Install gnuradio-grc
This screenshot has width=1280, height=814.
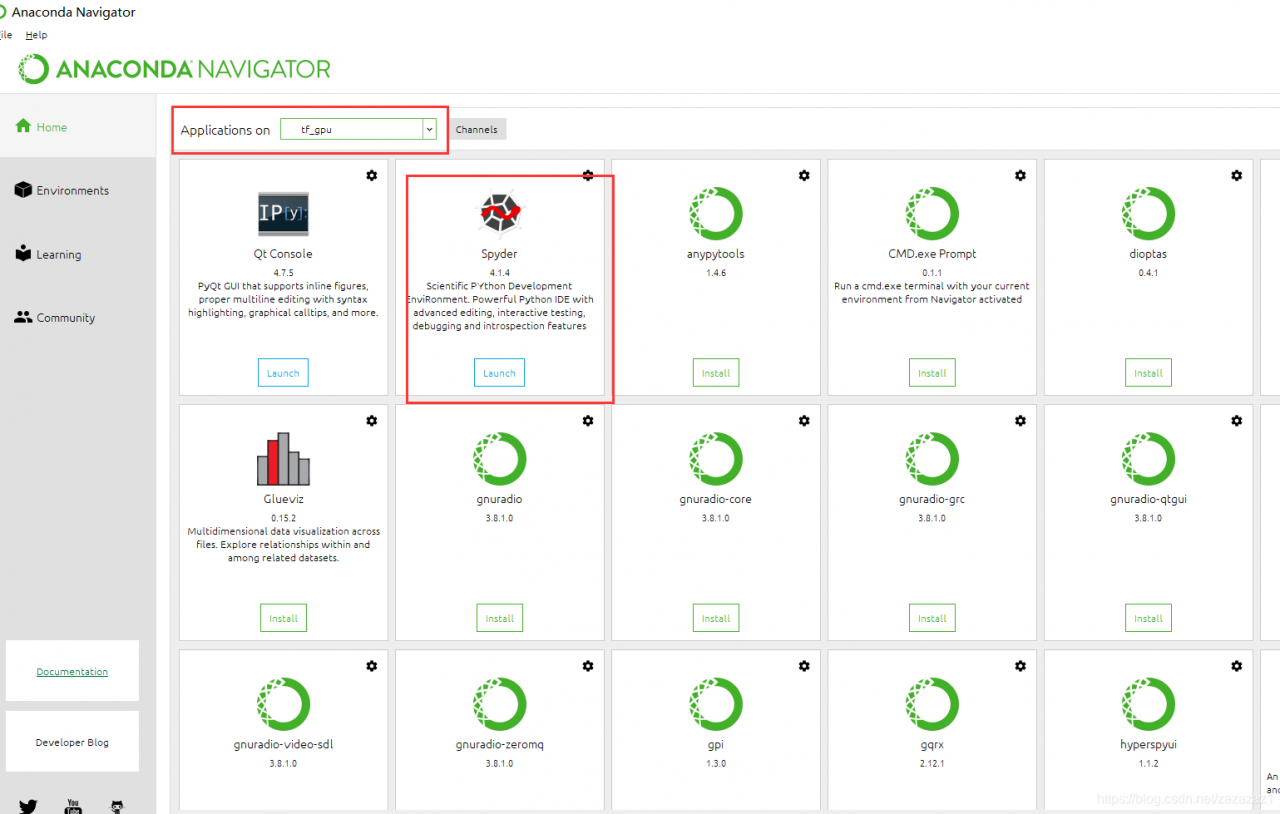point(932,618)
